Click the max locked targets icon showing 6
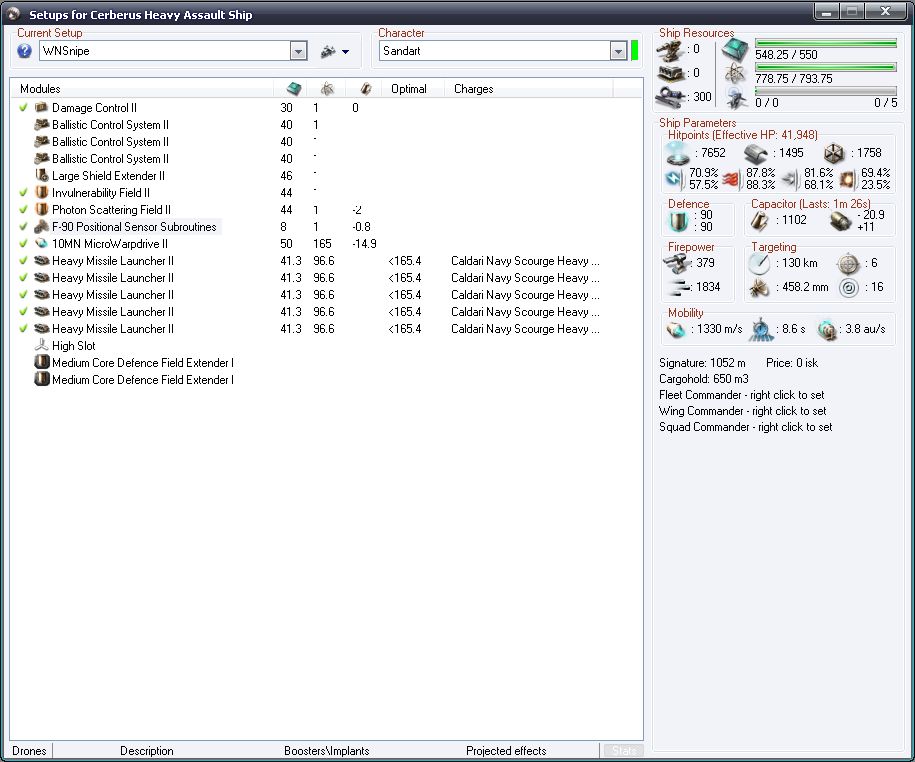The width and height of the screenshot is (915, 762). [x=848, y=264]
